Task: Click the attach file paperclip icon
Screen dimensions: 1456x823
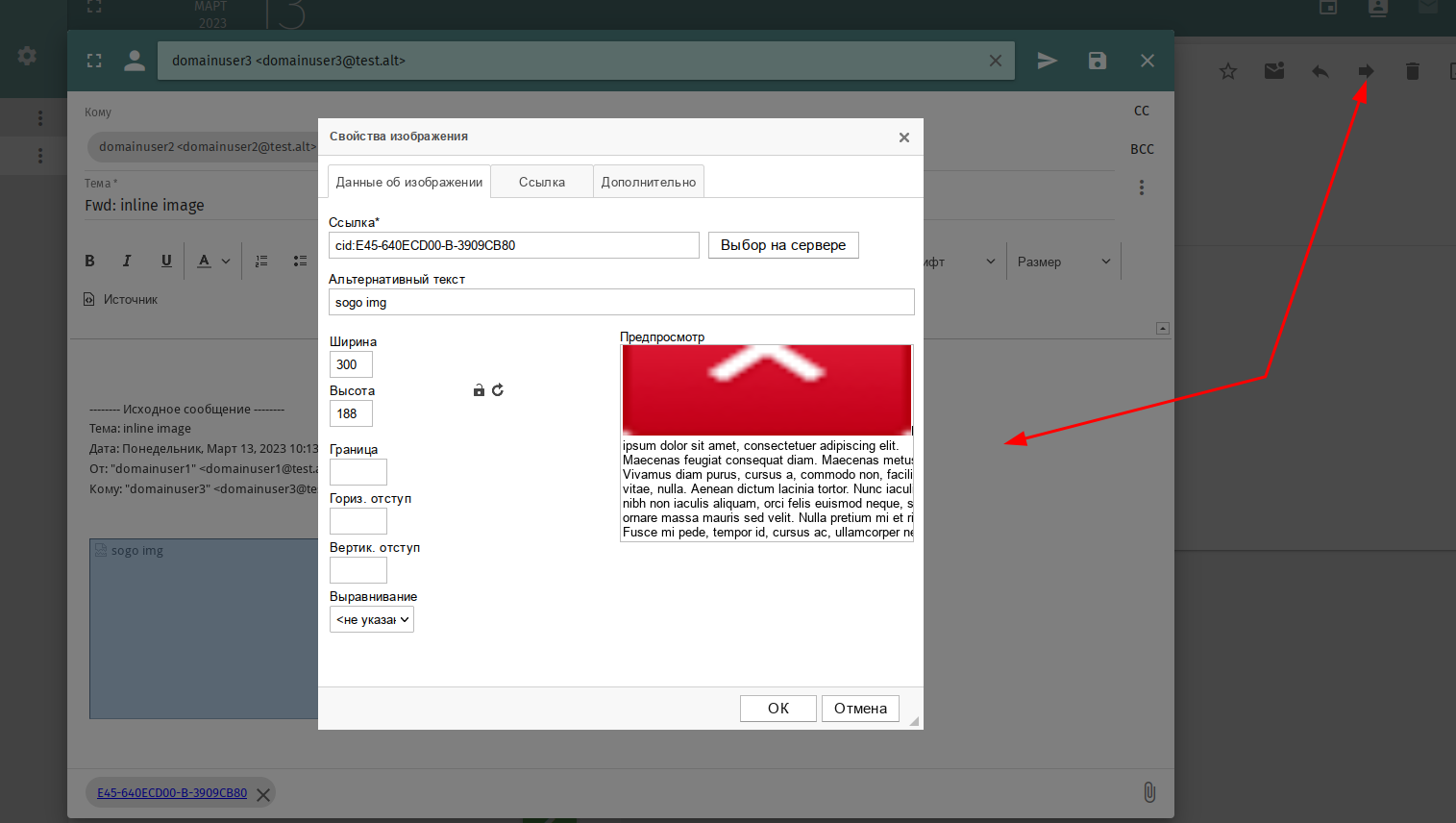Action: coord(1148,792)
